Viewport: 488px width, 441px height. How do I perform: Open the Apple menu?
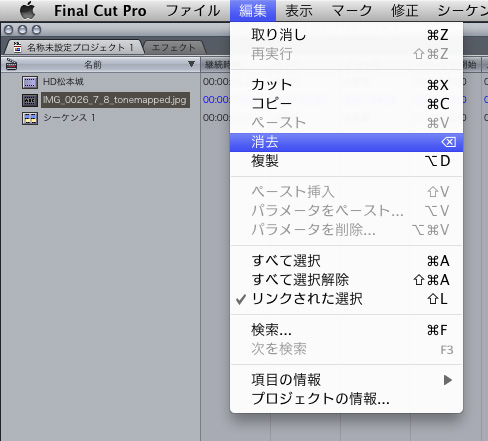(28, 10)
